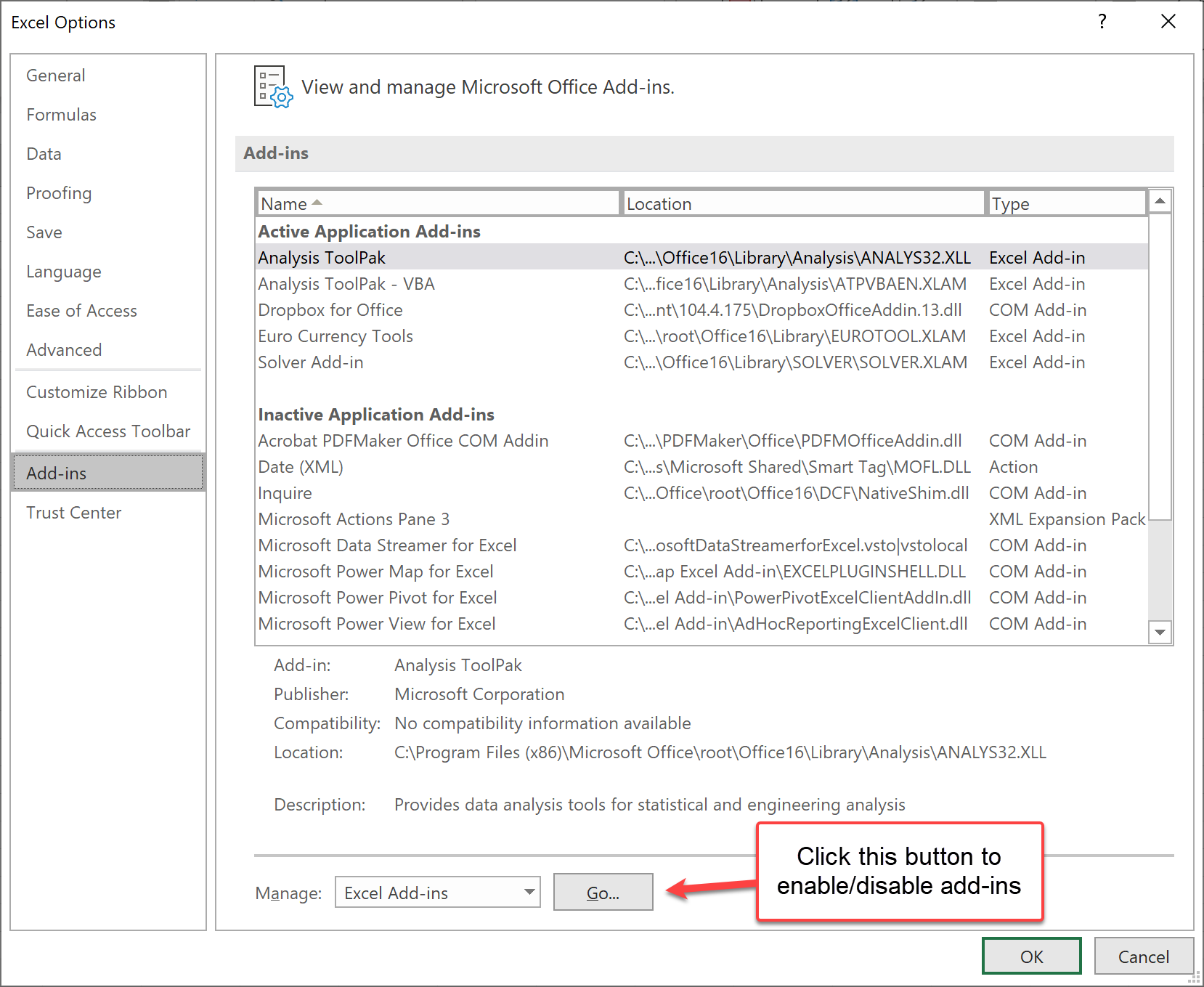Viewport: 1204px width, 987px height.
Task: Confirm with the OK button
Action: (1031, 956)
